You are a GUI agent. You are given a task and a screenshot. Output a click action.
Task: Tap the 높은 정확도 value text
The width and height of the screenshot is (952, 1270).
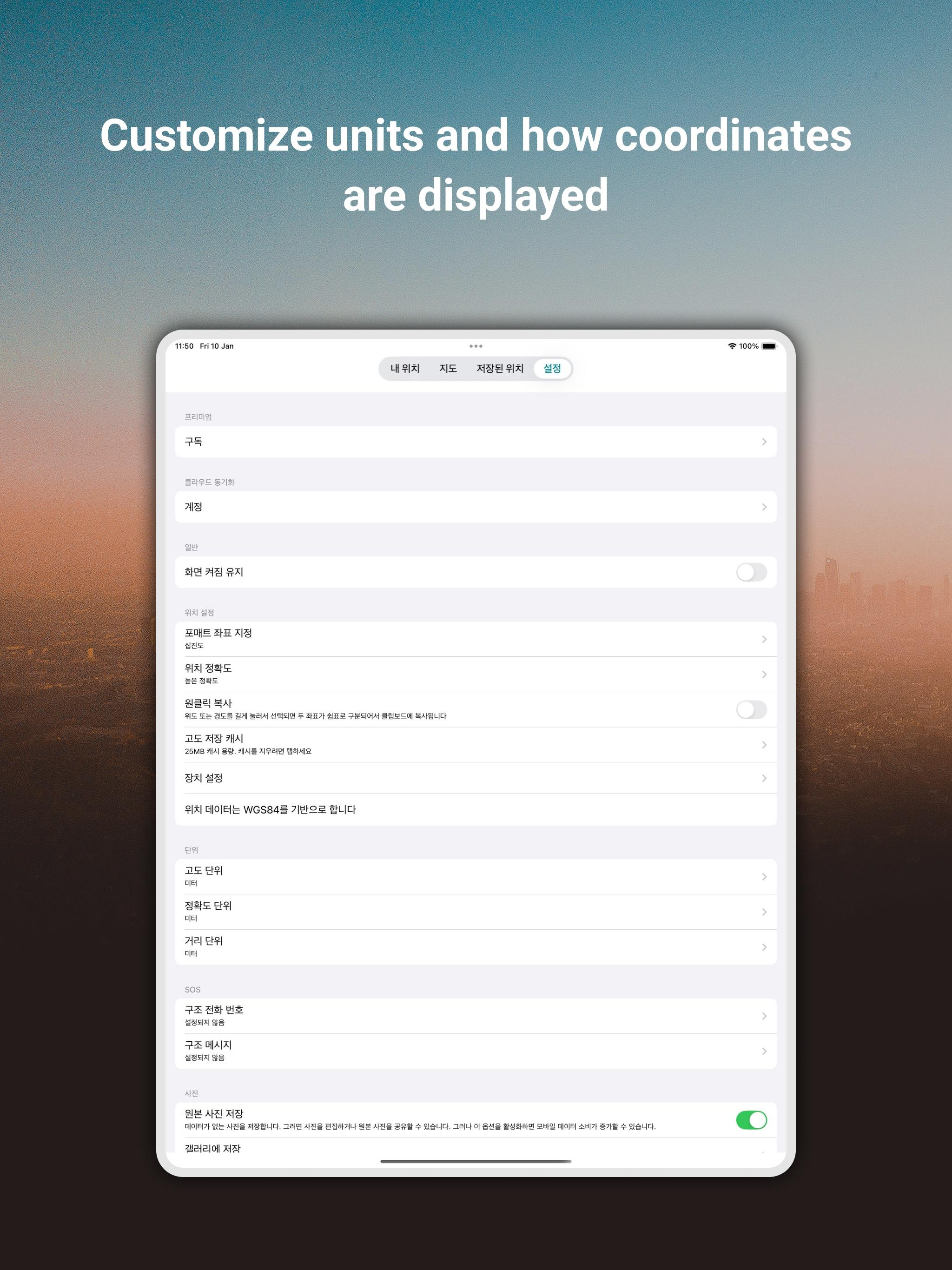[202, 681]
